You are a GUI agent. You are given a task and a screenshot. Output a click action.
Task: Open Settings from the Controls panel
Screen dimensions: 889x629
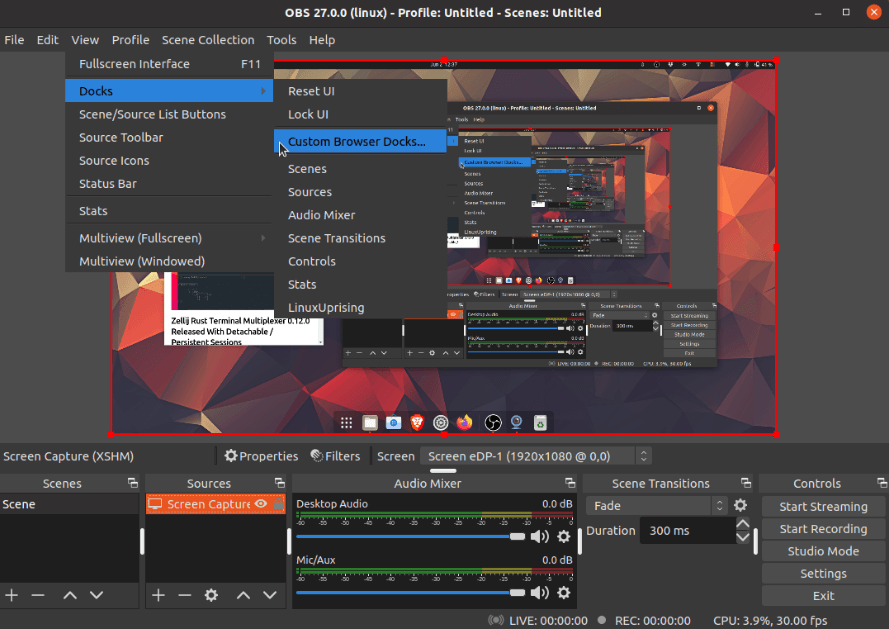[x=823, y=573]
